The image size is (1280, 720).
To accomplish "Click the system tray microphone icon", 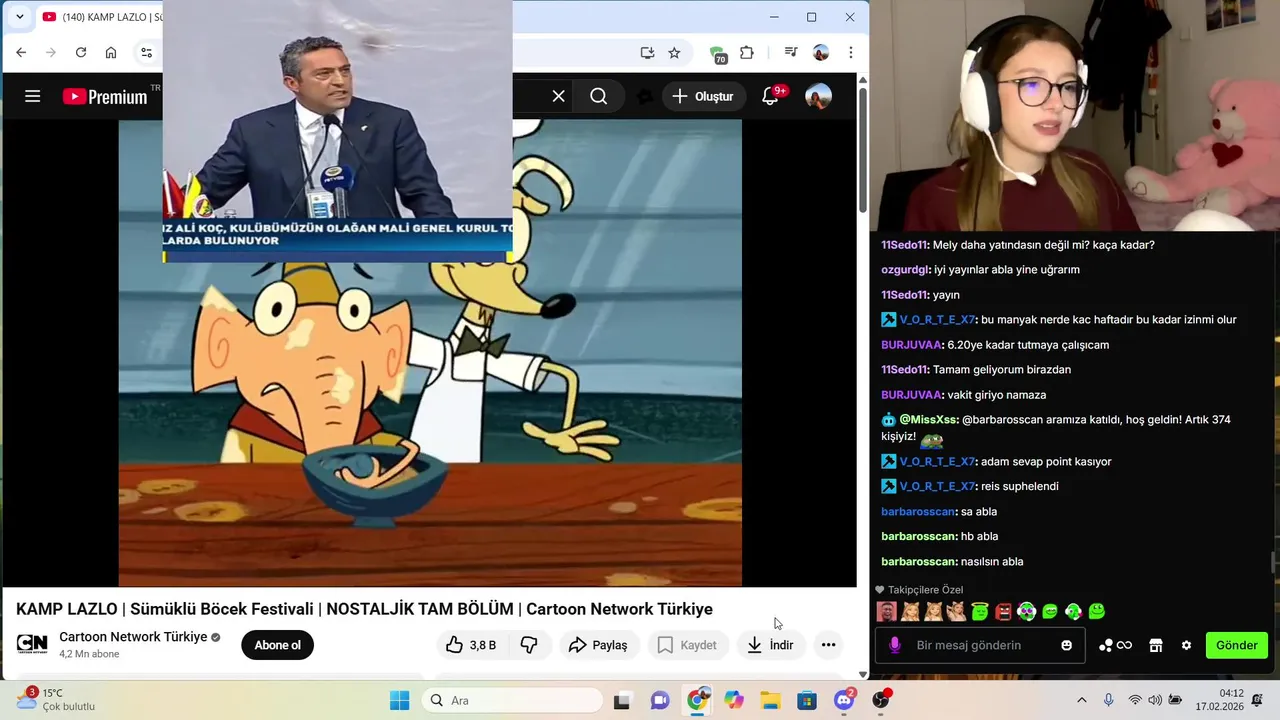I will click(1108, 700).
